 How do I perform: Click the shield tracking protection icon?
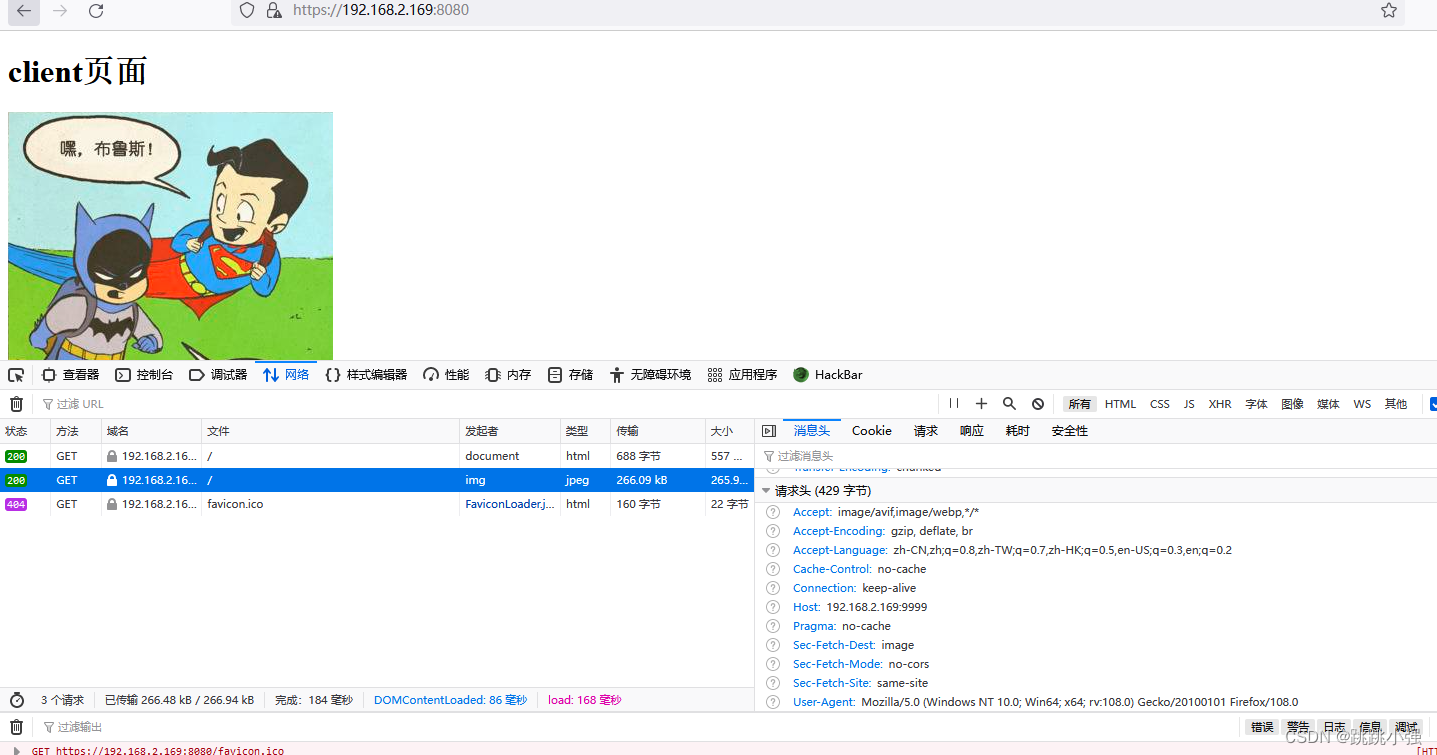(x=247, y=10)
